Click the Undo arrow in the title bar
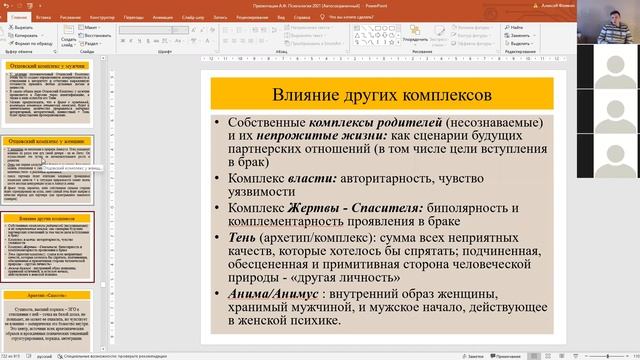Screen dimensions: 640x360 click(6, 6)
